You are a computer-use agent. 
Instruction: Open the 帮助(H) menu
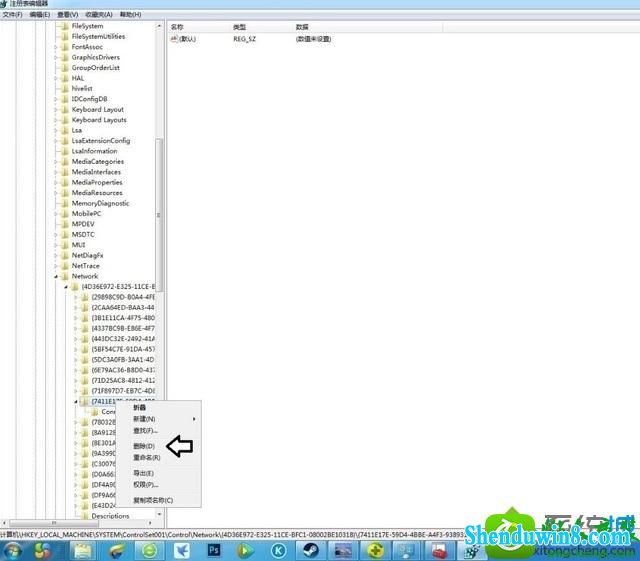130,15
